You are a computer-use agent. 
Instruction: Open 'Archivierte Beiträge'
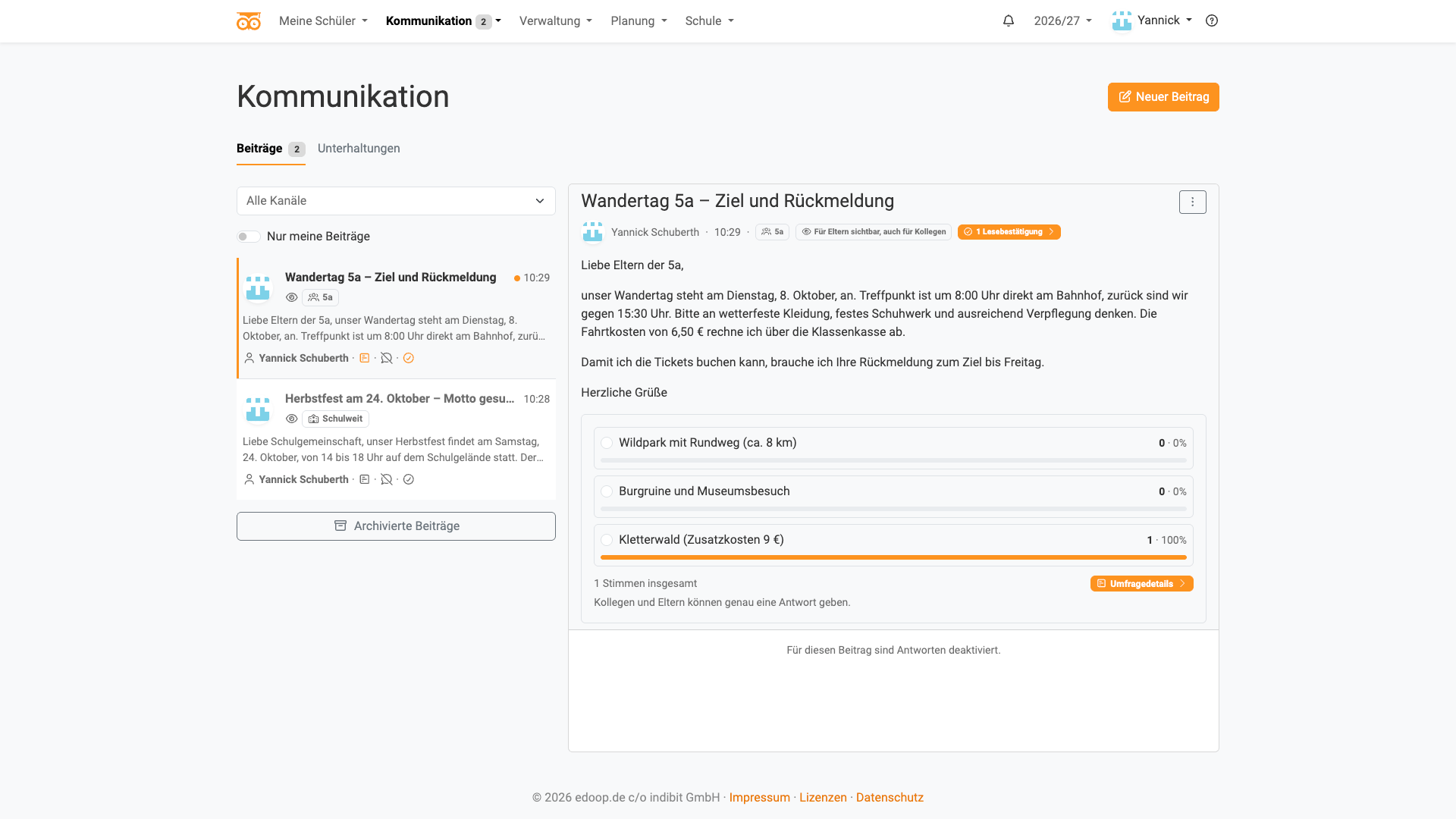396,526
